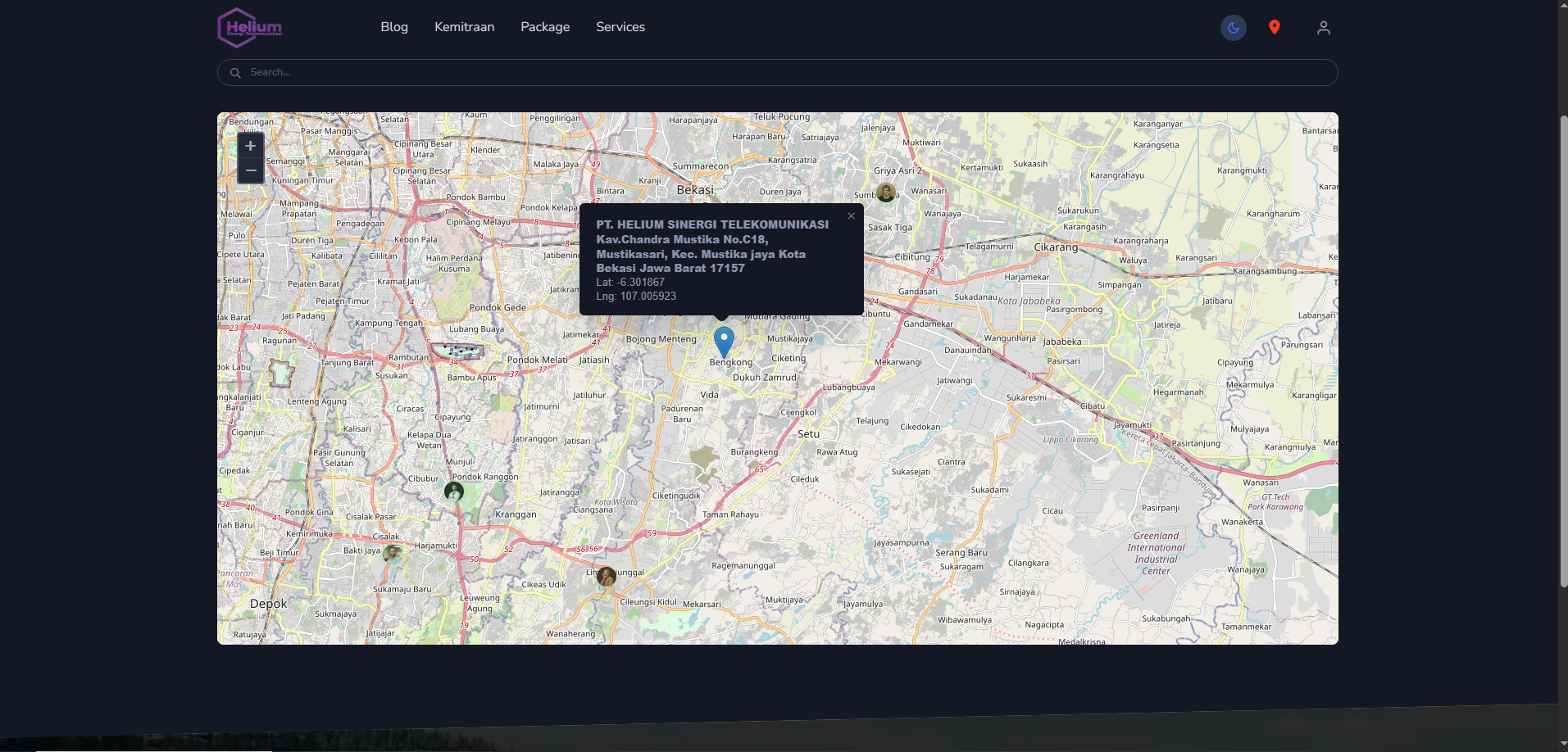The width and height of the screenshot is (1568, 752).
Task: Click the avatar marker near Bakti Jaya
Action: (393, 555)
